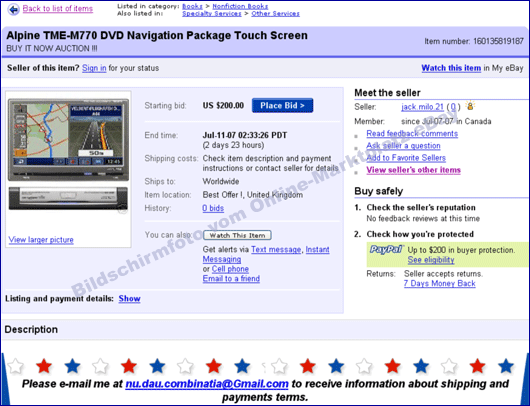Open the 'Back to list of items' link
The width and height of the screenshot is (530, 406).
click(x=57, y=8)
